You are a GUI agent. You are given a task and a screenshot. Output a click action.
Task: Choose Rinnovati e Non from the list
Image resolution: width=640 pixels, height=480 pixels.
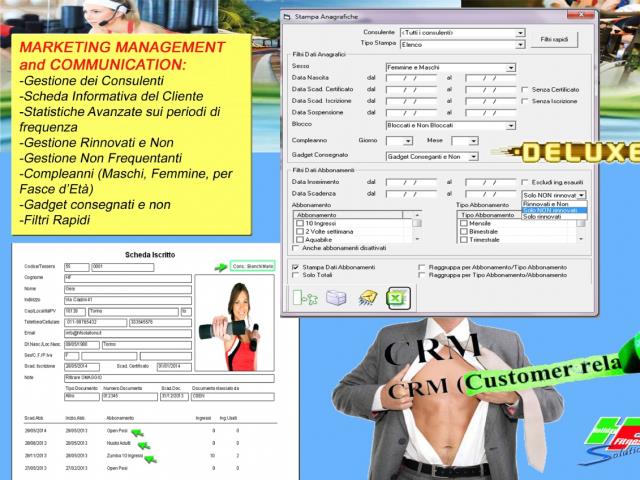tap(554, 204)
